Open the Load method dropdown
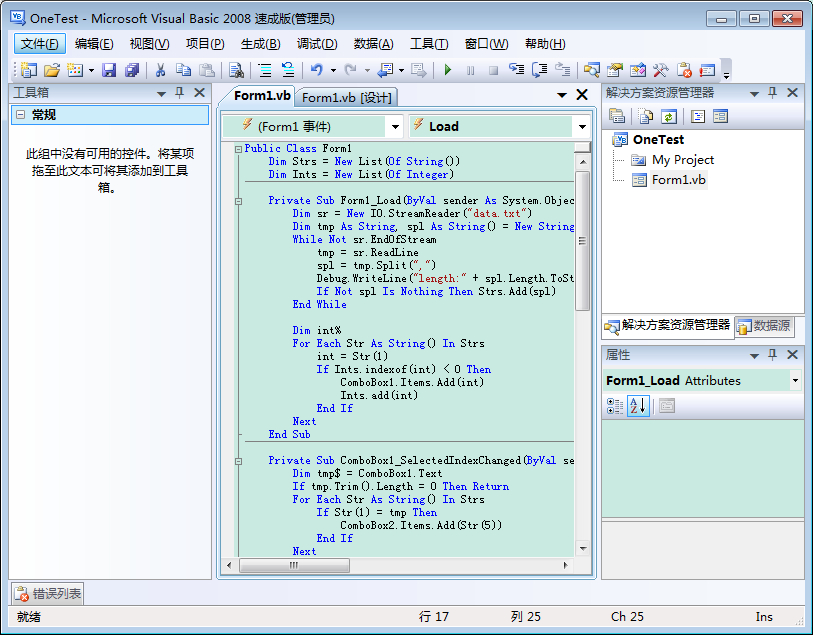 pyautogui.click(x=582, y=127)
